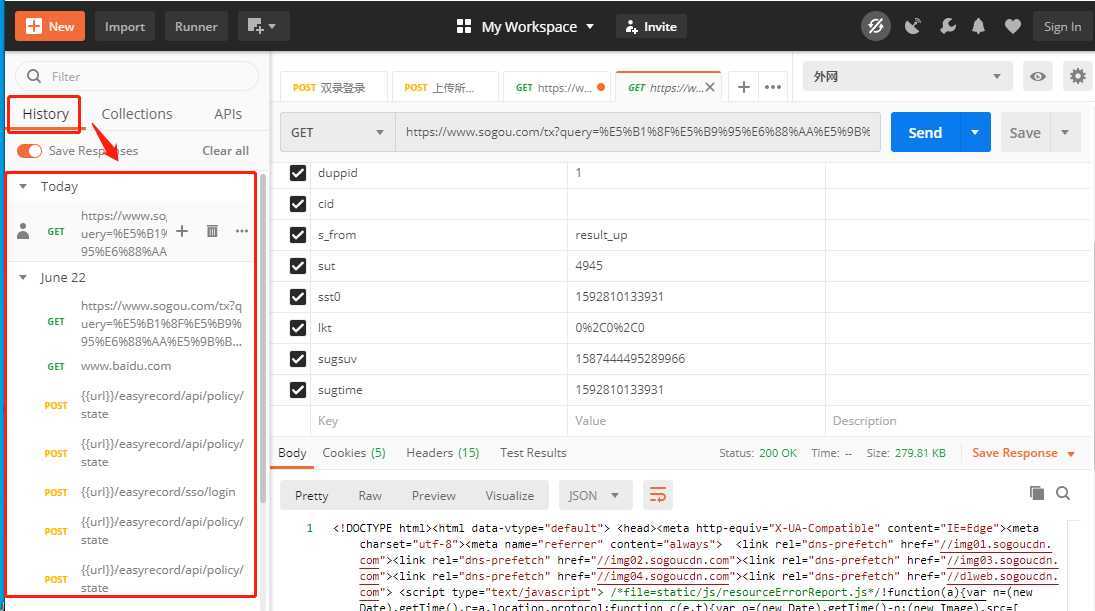Switch to unsaved GET https://w... tab
The width and height of the screenshot is (1095, 611).
pyautogui.click(x=557, y=87)
